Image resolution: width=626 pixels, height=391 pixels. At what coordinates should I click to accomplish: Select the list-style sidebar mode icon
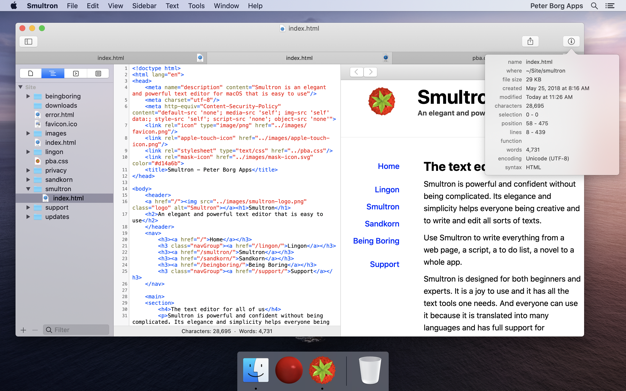pos(98,73)
